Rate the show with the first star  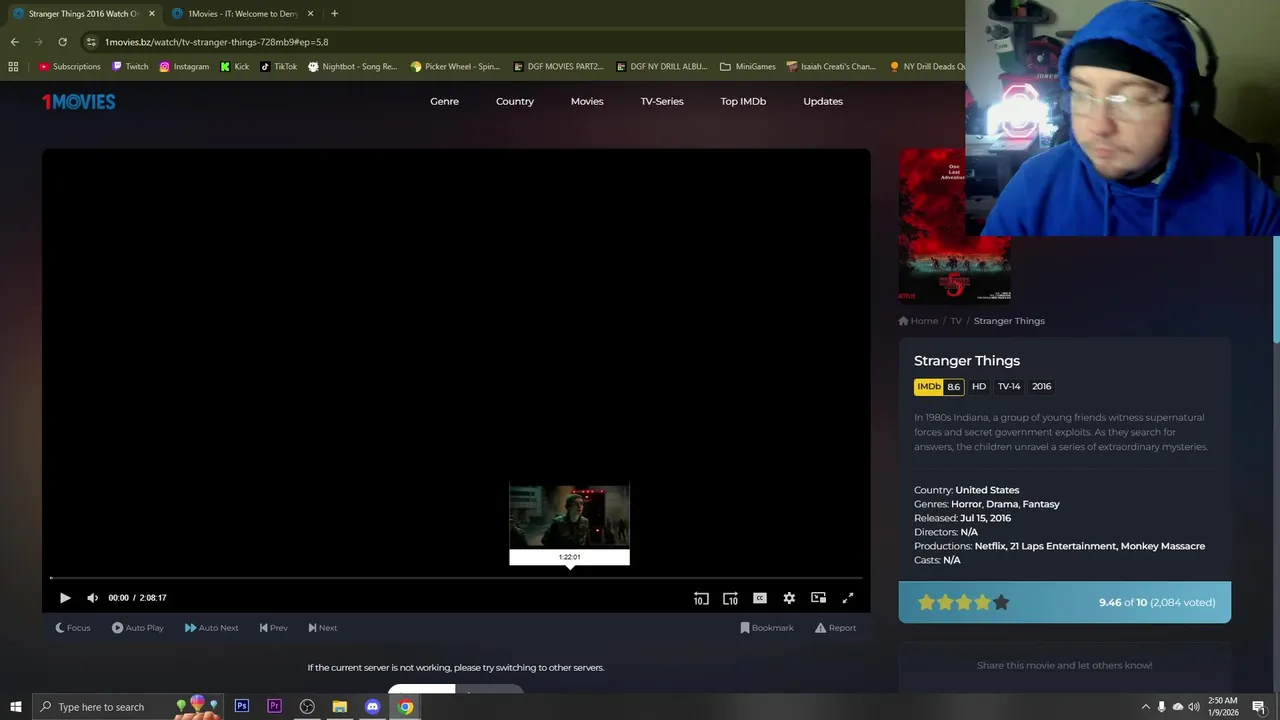[926, 602]
